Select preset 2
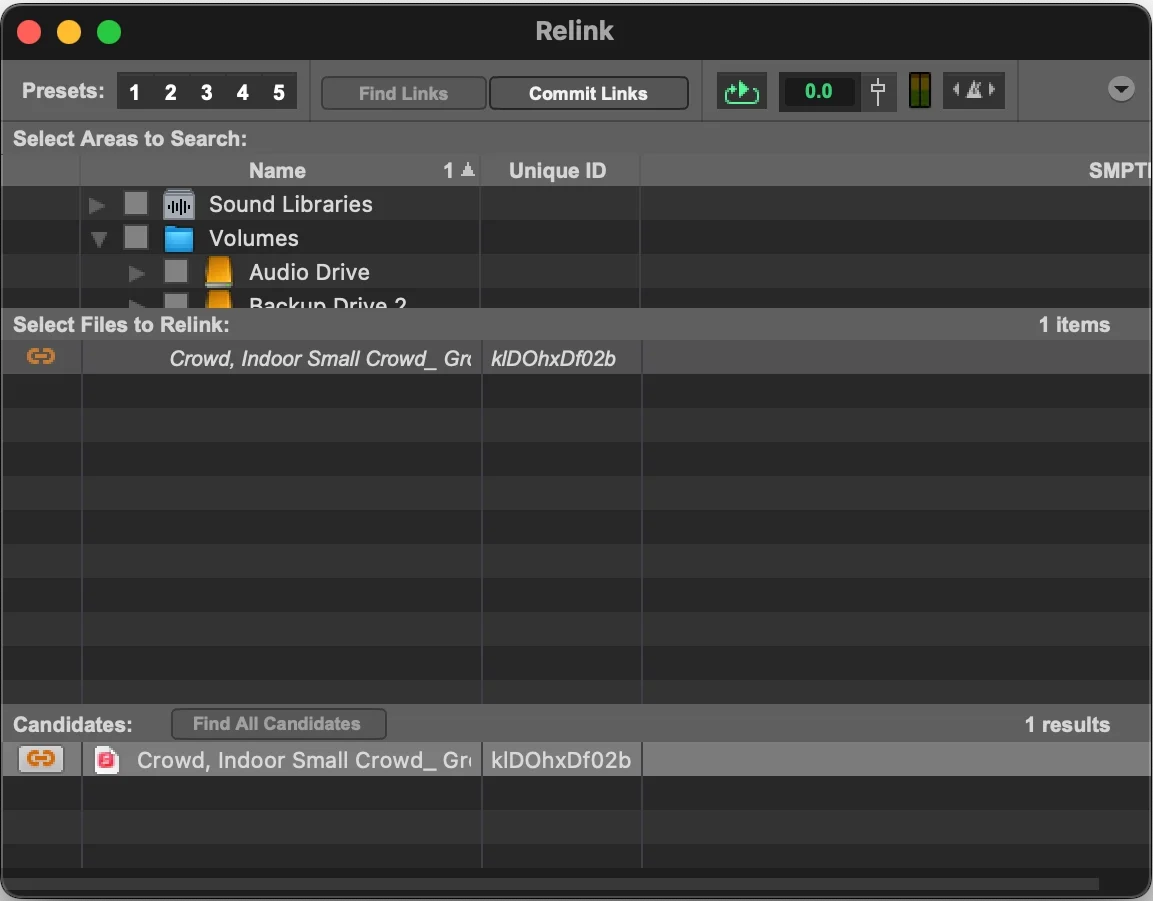 pos(171,92)
